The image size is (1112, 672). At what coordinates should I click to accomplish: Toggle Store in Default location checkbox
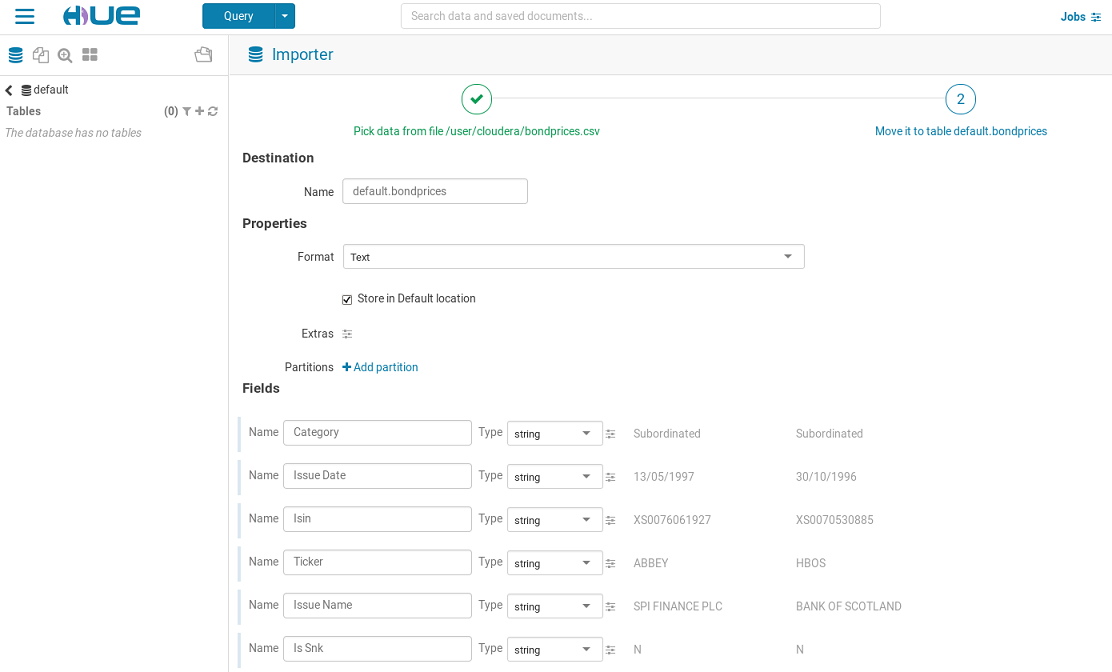point(347,300)
